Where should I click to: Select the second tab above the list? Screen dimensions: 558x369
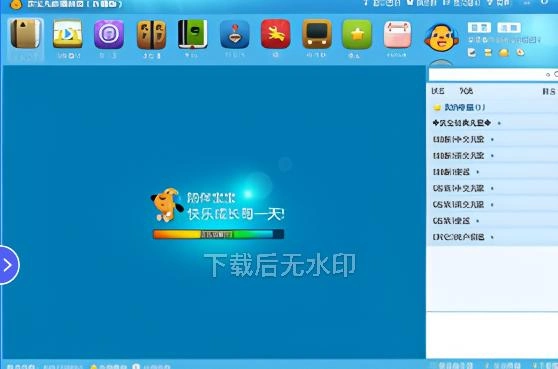466,91
